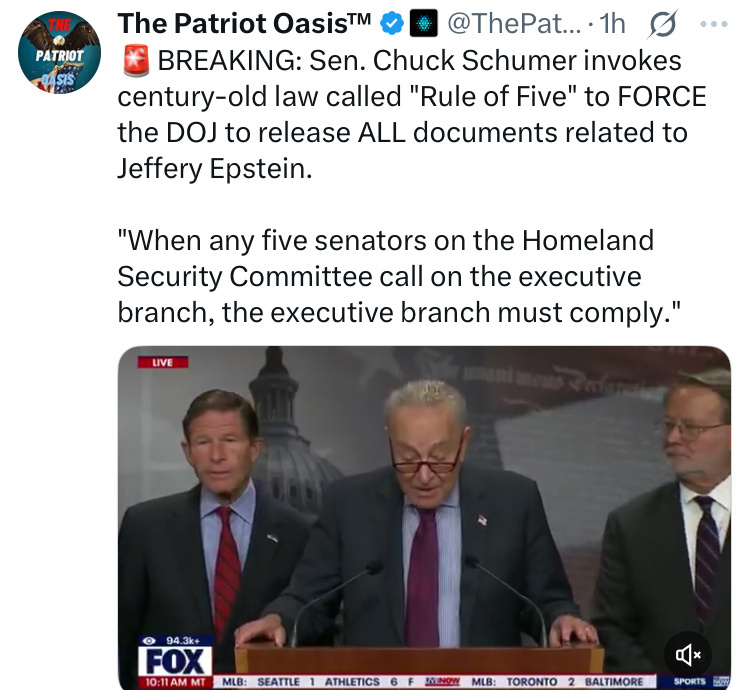Unmute the video with the speaker icon
The width and height of the screenshot is (750, 690).
(x=688, y=655)
